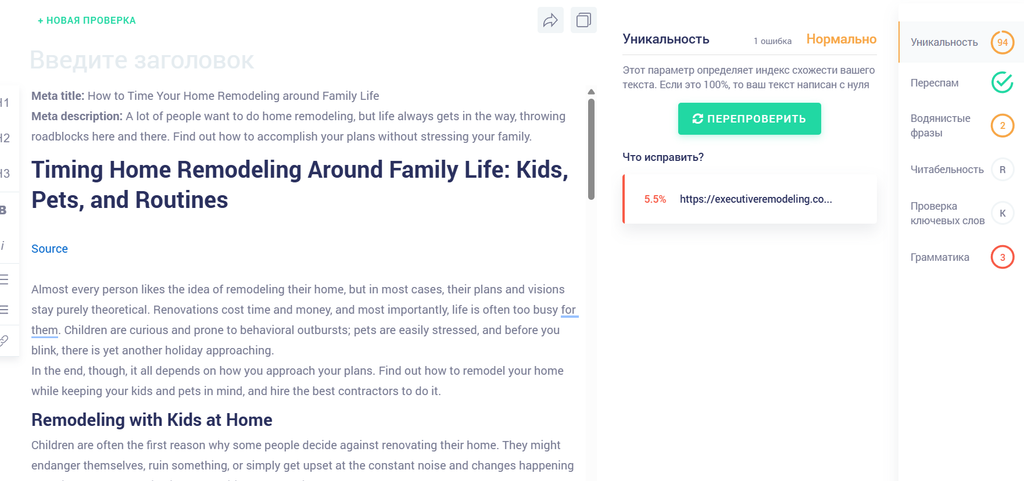Click the ПЕРЕПРОВЕРИТЬ button
This screenshot has height=481, width=1024.
tap(749, 119)
